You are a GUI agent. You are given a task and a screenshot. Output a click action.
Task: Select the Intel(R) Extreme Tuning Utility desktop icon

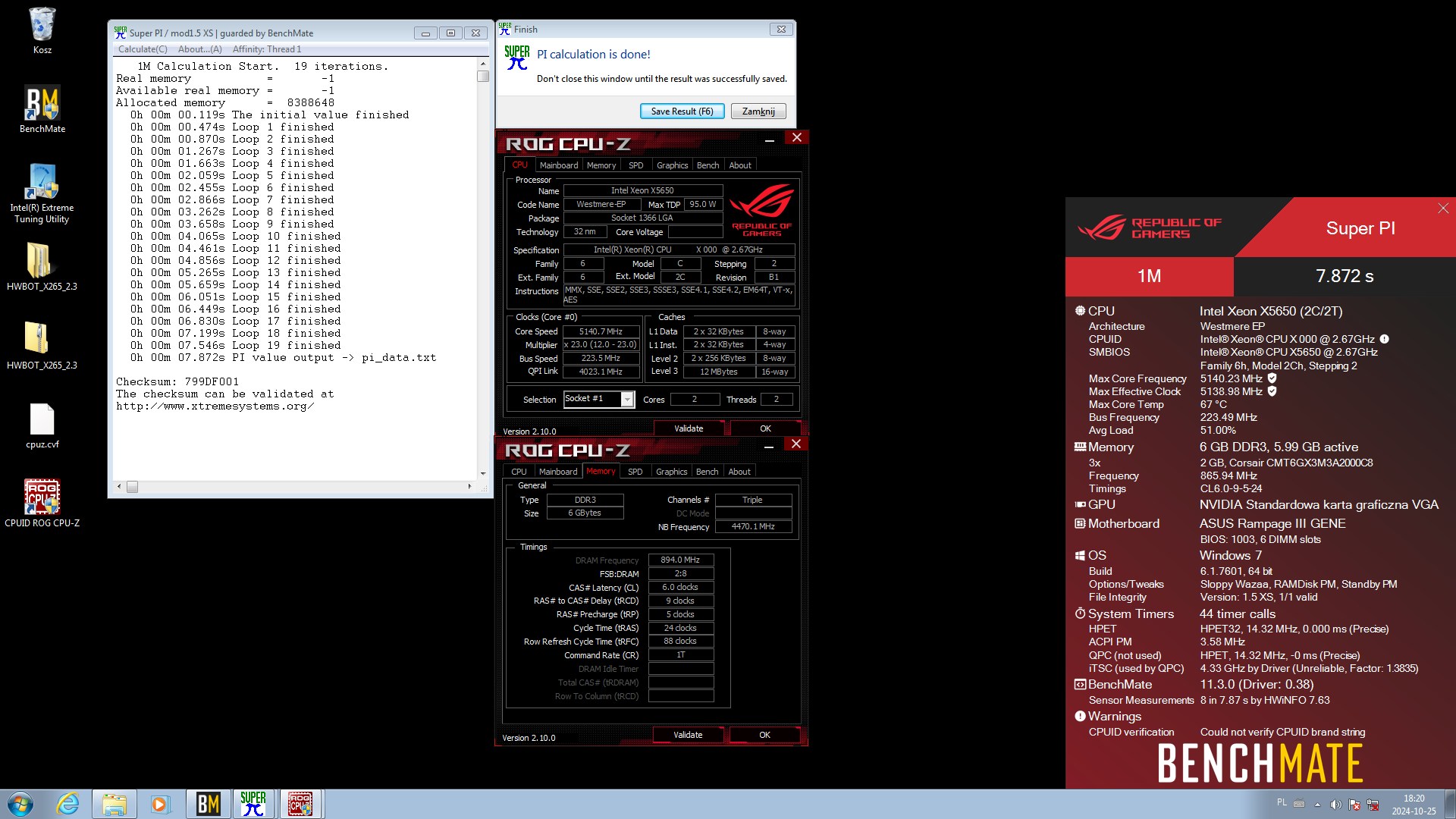42,193
